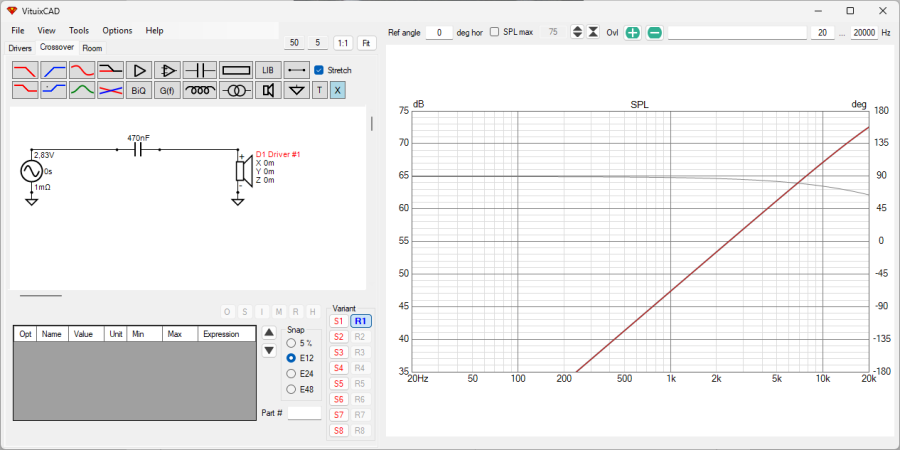Move part up with up arrow button
900x450 pixels.
(269, 332)
